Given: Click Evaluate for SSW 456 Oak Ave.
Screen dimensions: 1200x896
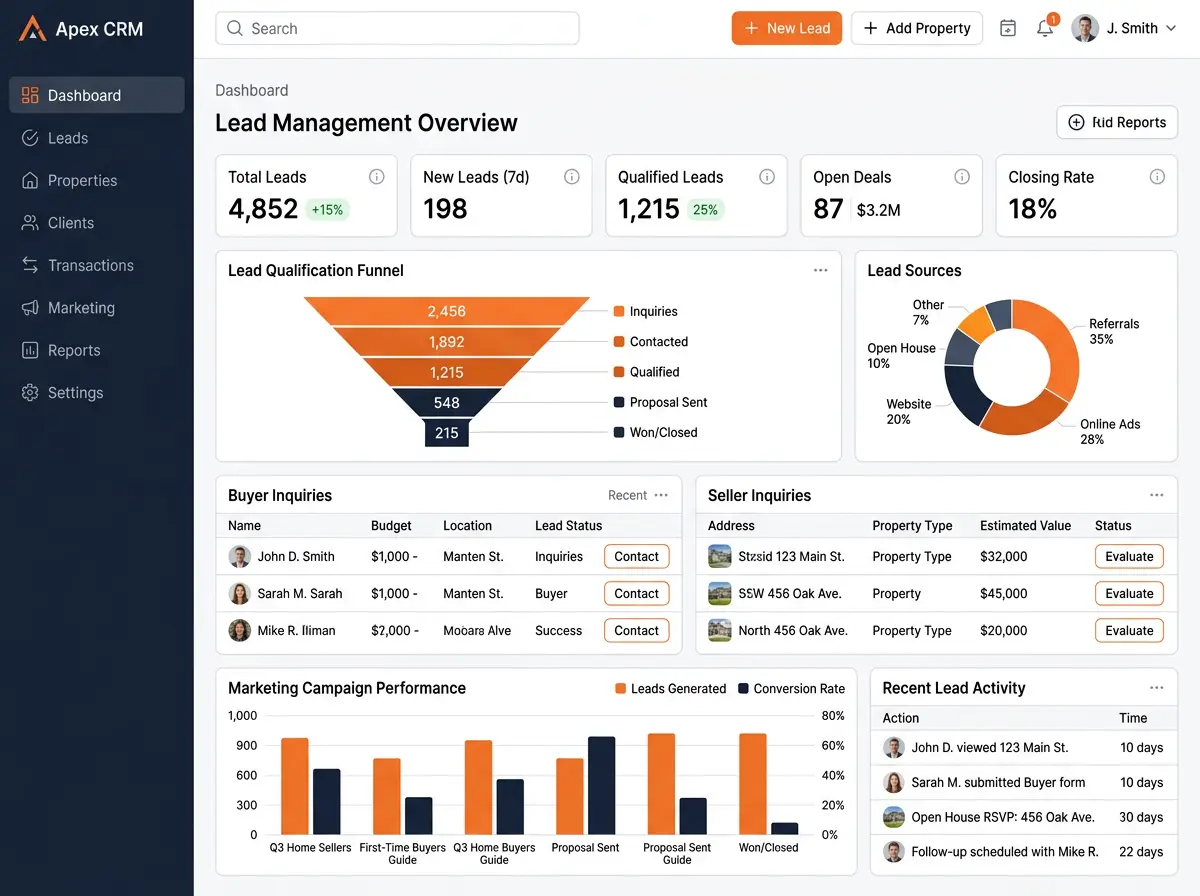Looking at the screenshot, I should tap(1129, 594).
